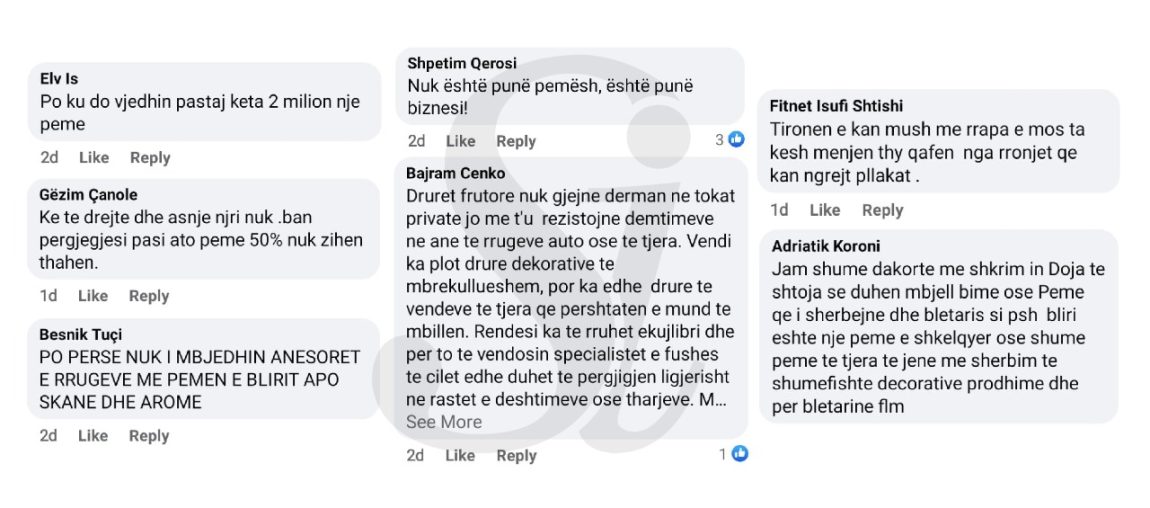Screen dimensions: 1150x508
Task: Like Elv Is's comment
Action: coord(94,157)
